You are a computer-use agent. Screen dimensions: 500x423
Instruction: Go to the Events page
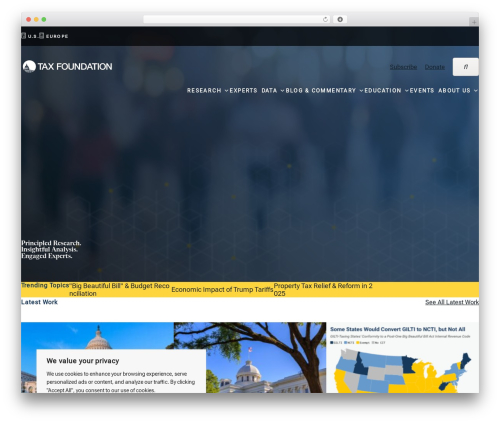click(x=422, y=91)
